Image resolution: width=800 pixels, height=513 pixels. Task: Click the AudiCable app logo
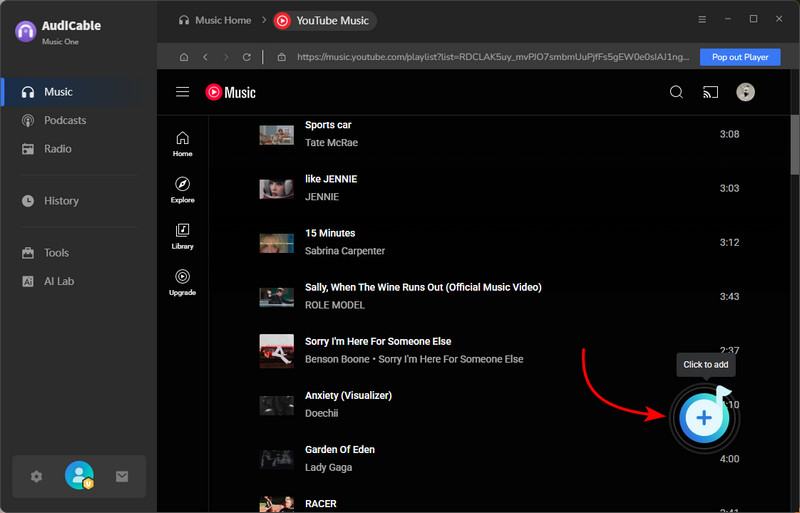coord(26,31)
